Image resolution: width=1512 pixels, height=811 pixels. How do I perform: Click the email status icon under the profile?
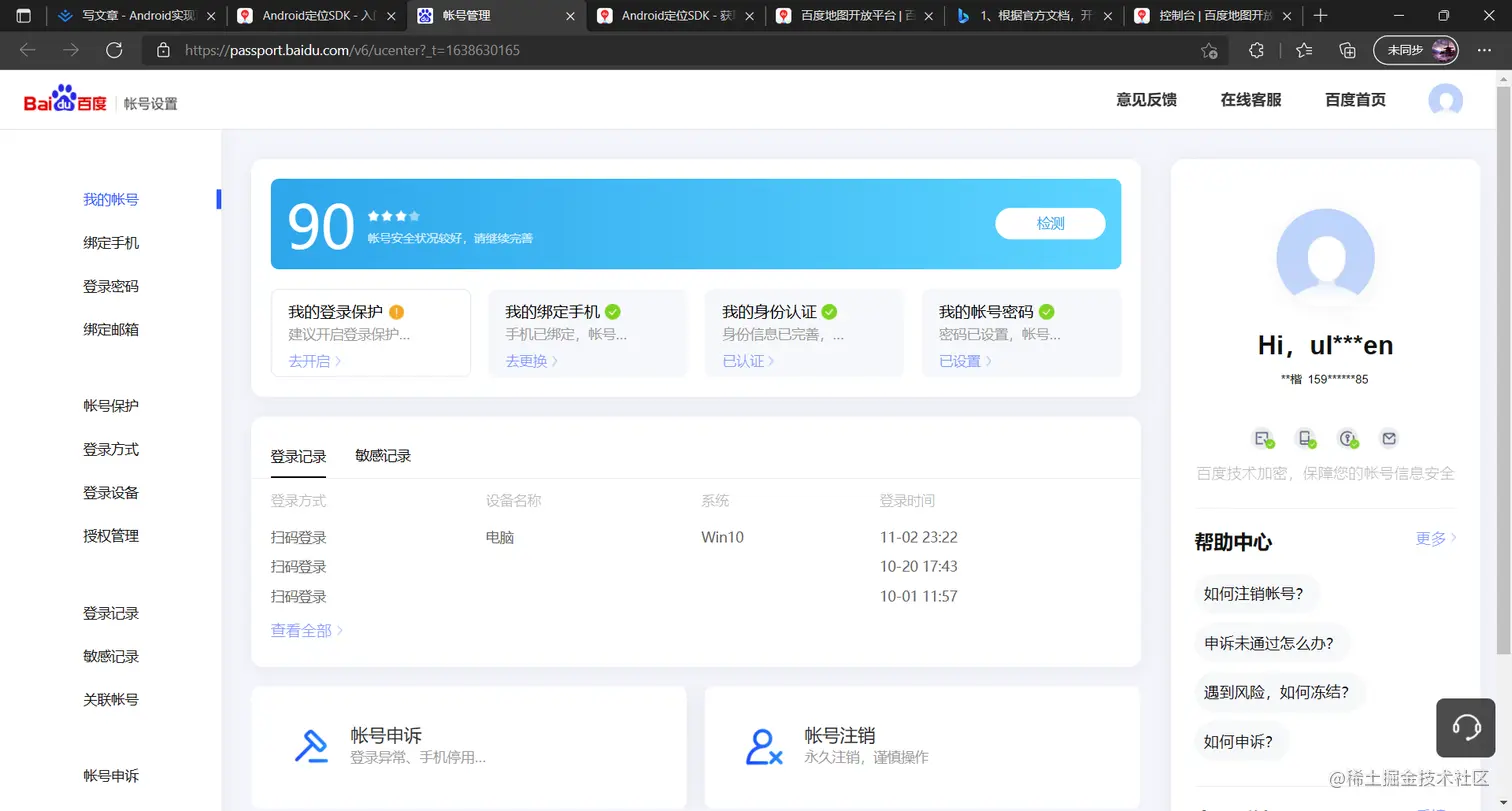1389,438
